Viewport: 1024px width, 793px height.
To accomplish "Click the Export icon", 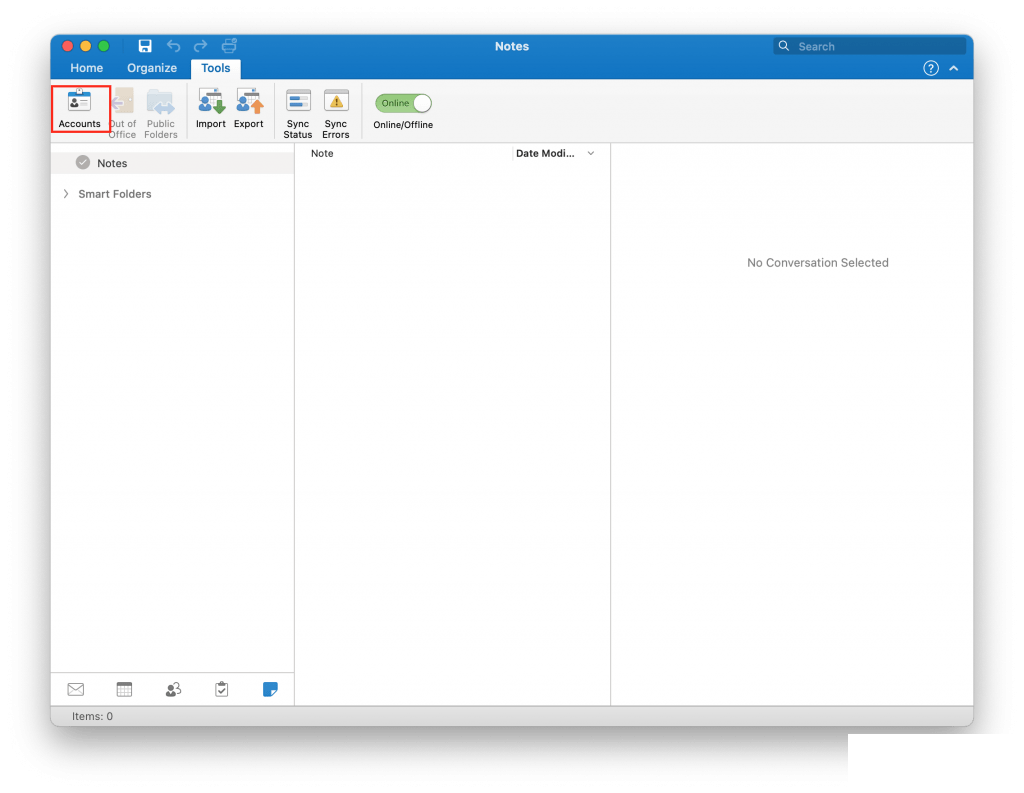I will 248,108.
